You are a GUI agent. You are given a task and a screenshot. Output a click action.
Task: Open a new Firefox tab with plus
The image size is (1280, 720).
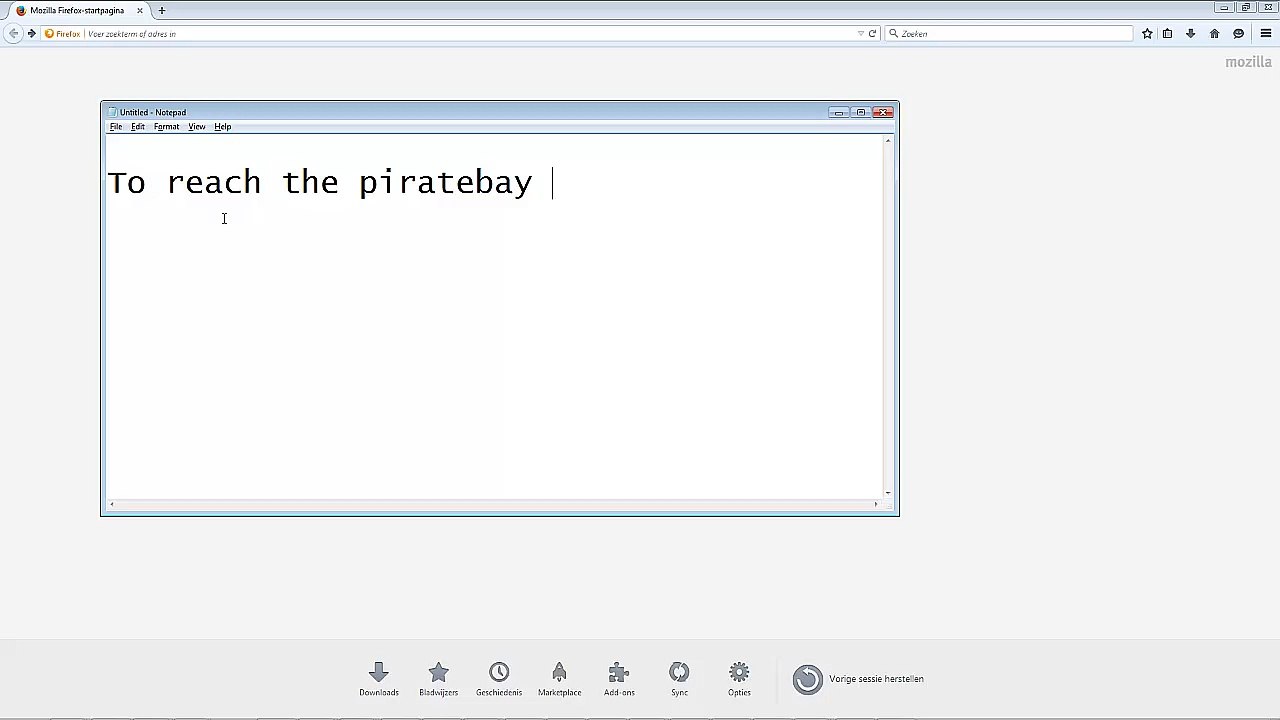point(161,10)
